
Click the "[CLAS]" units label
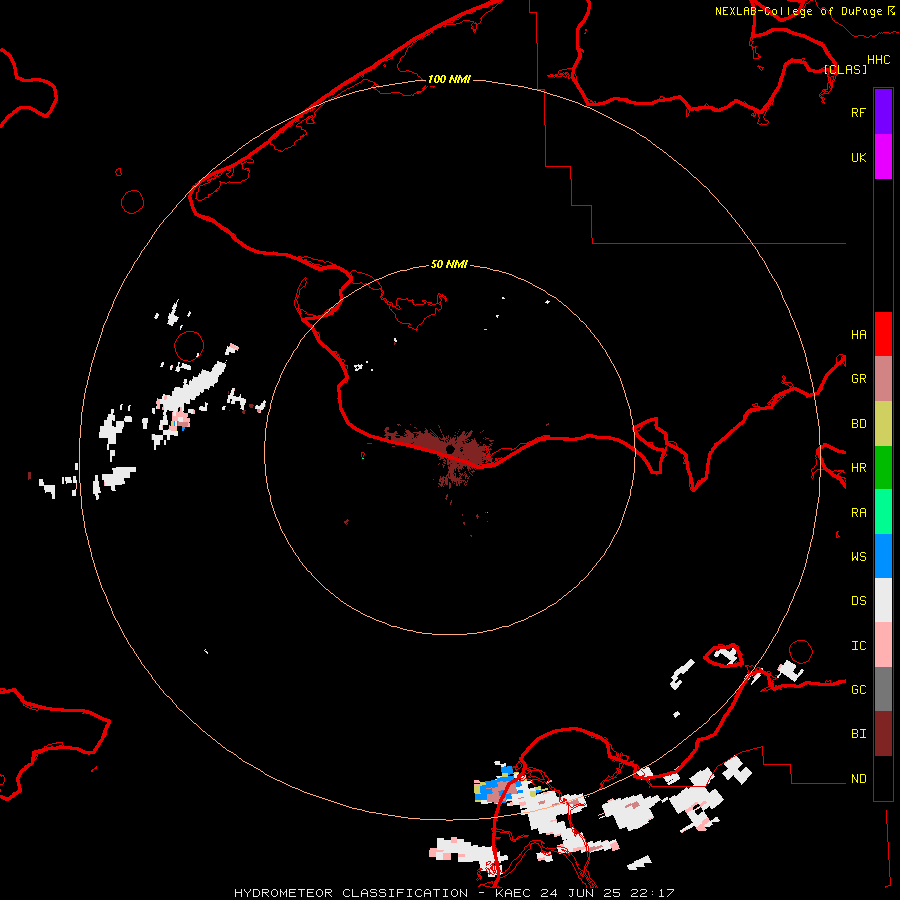point(845,69)
